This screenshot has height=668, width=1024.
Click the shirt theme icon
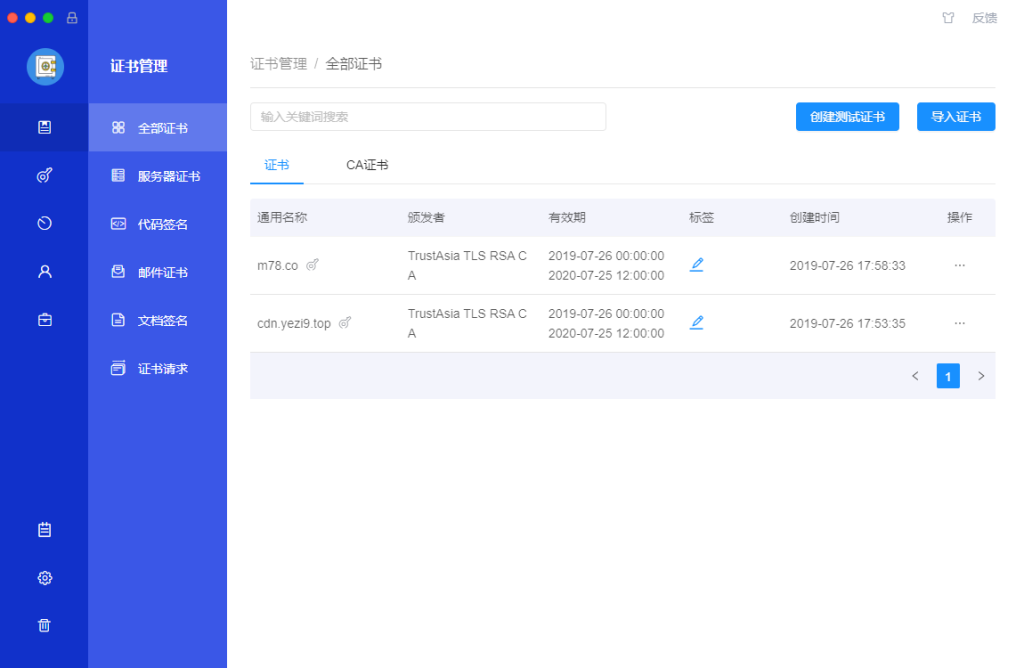[948, 18]
